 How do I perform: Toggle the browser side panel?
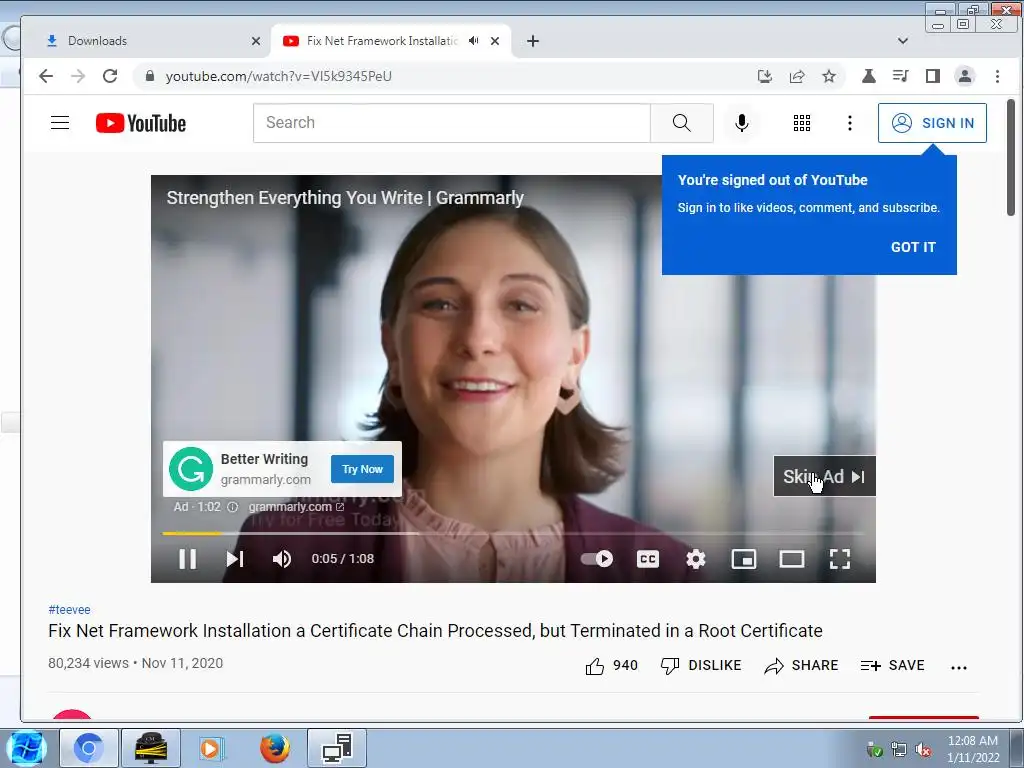pos(933,76)
